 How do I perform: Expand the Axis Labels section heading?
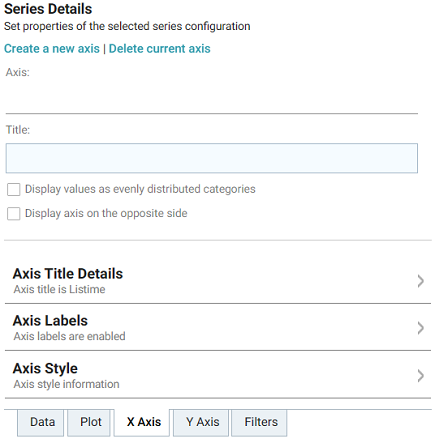pos(50,321)
